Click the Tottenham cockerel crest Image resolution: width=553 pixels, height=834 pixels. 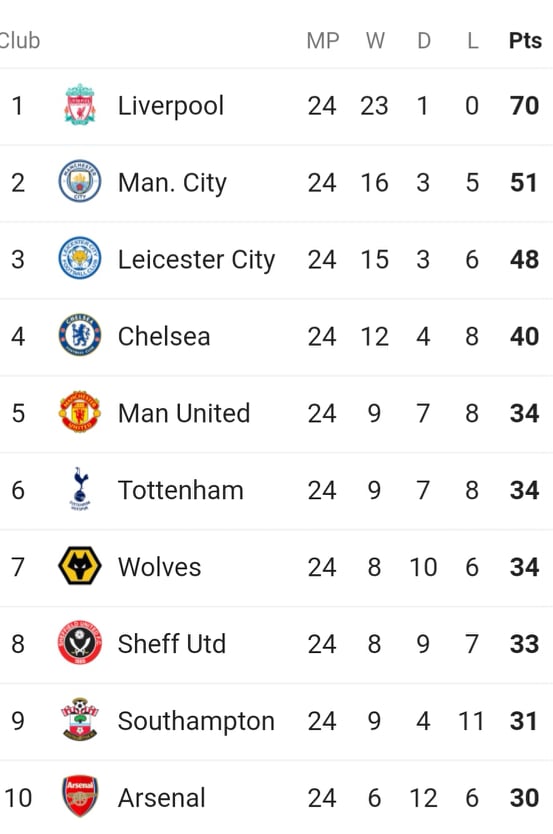[80, 489]
